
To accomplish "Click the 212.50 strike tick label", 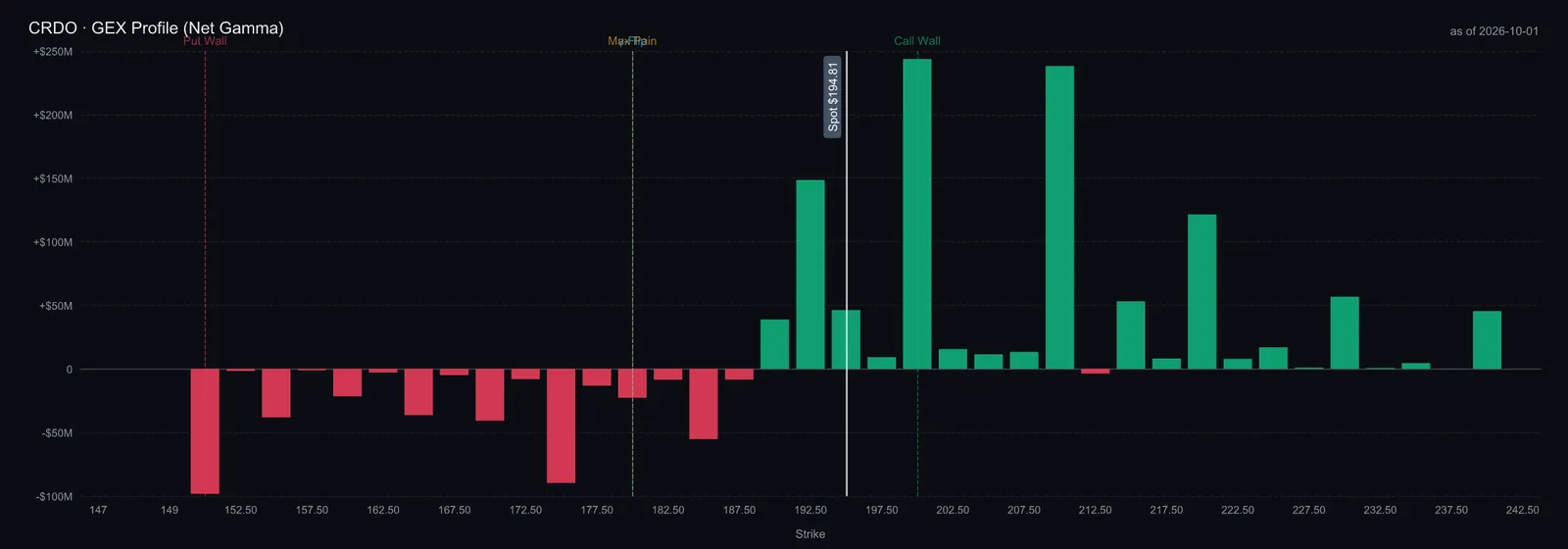I will click(1096, 510).
